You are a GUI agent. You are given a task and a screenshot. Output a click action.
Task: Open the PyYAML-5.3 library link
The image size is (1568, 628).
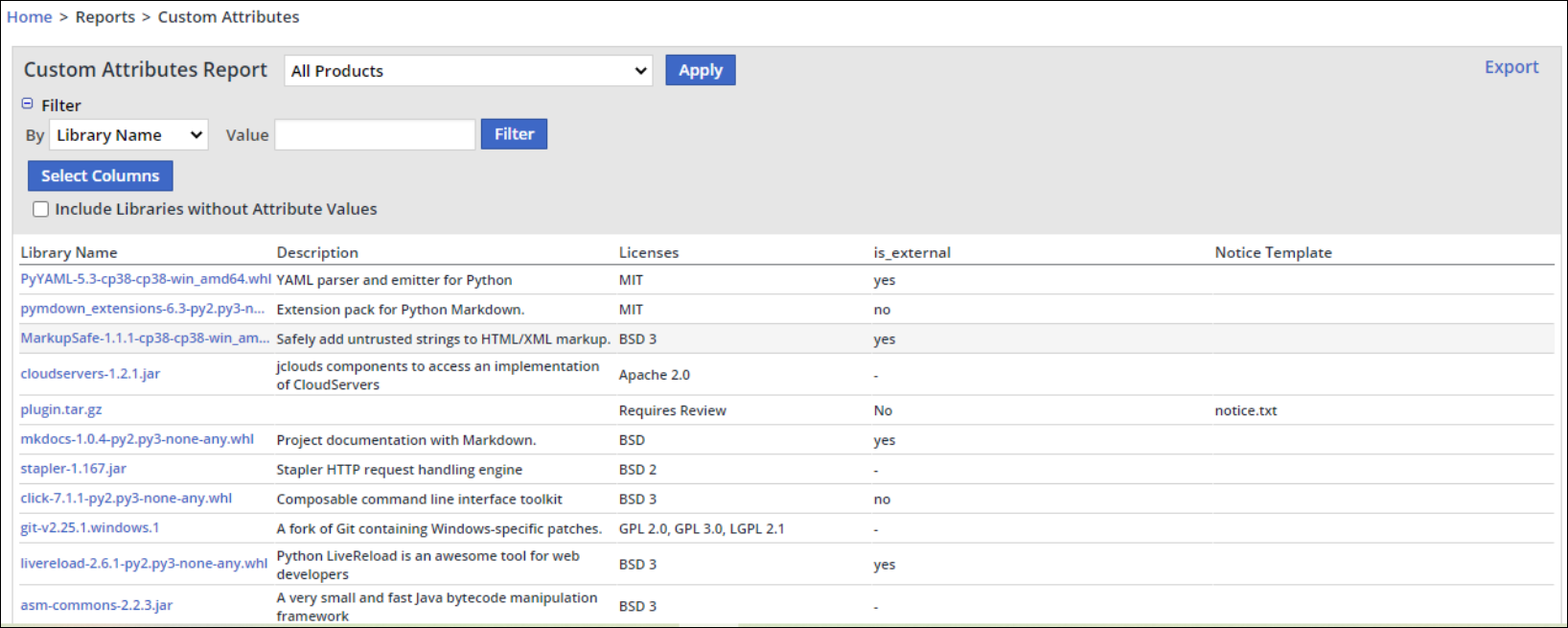146,279
